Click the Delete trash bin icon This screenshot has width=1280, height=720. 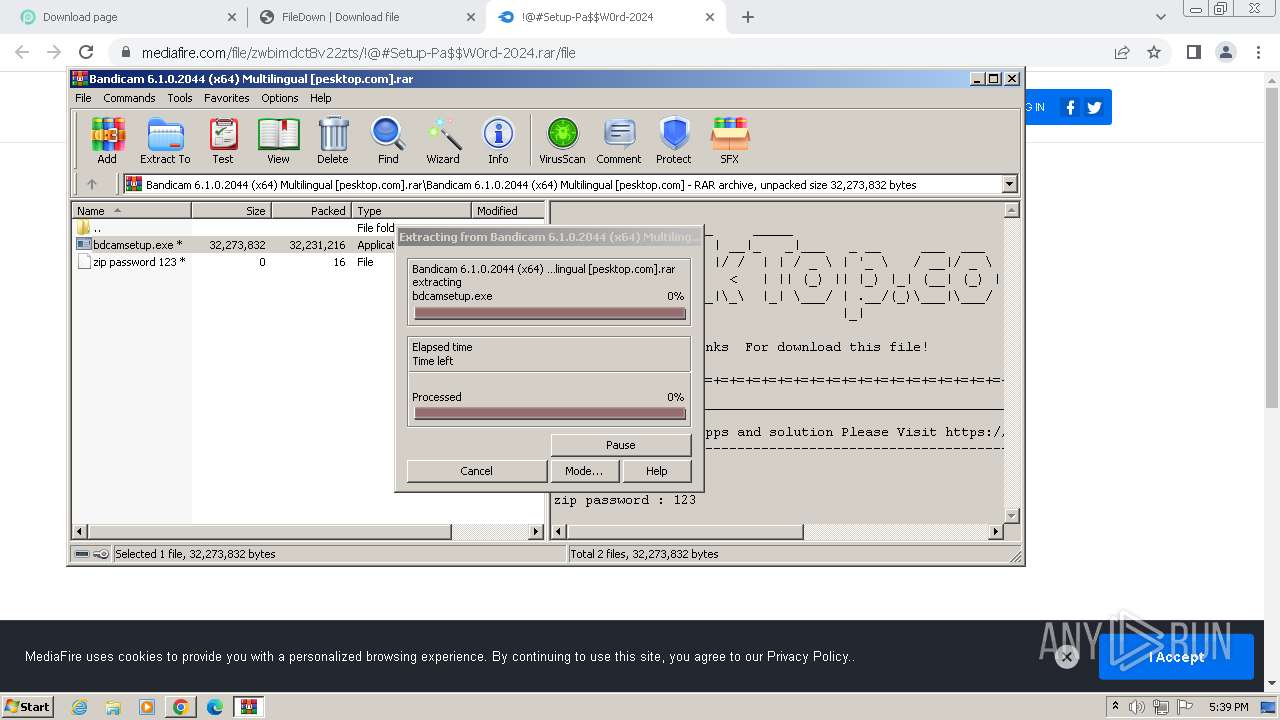[333, 140]
